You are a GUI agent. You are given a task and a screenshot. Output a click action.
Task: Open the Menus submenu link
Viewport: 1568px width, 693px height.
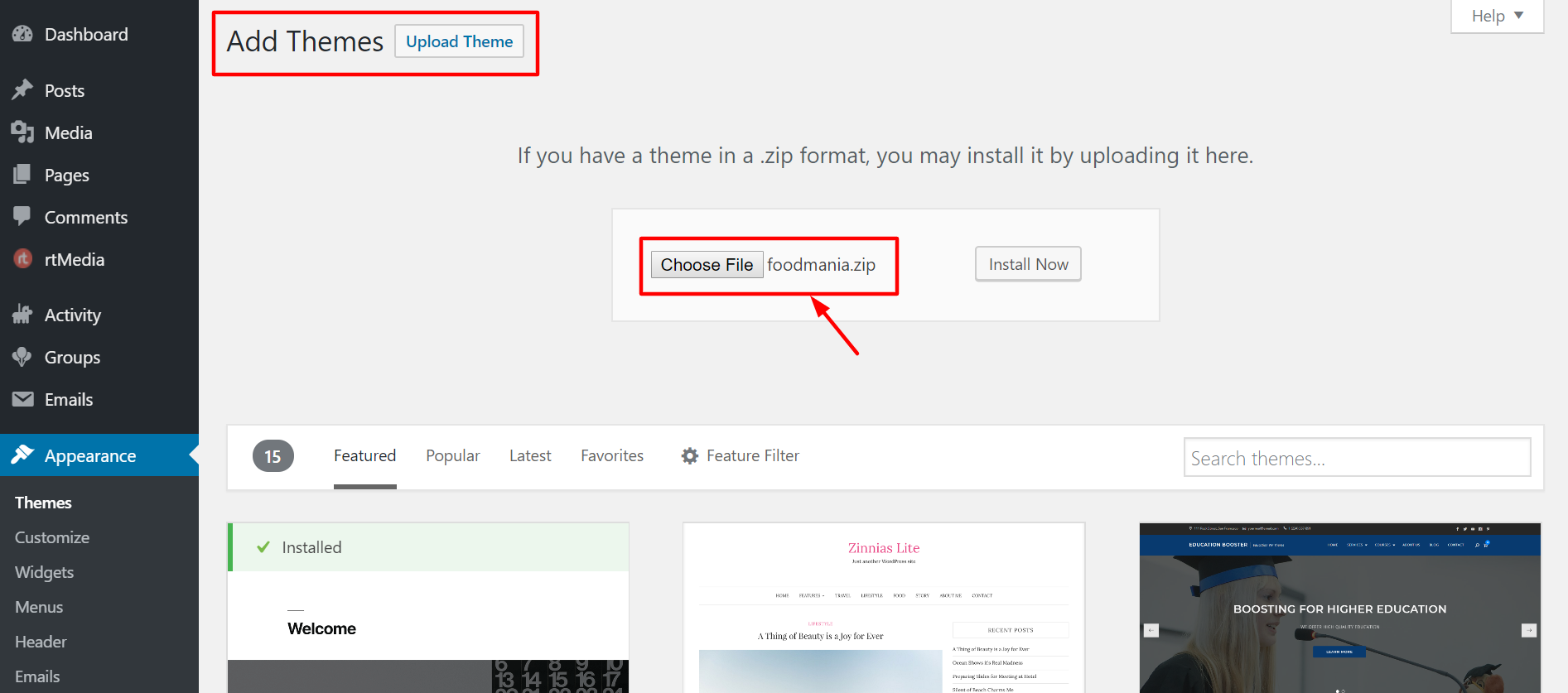[x=39, y=607]
